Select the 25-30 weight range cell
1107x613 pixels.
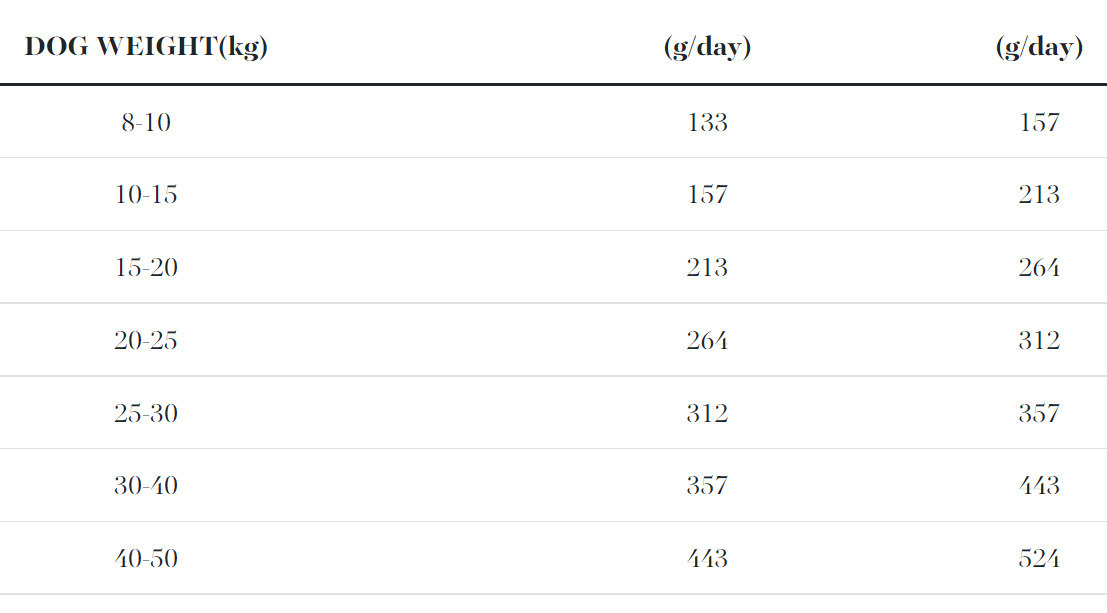click(146, 413)
